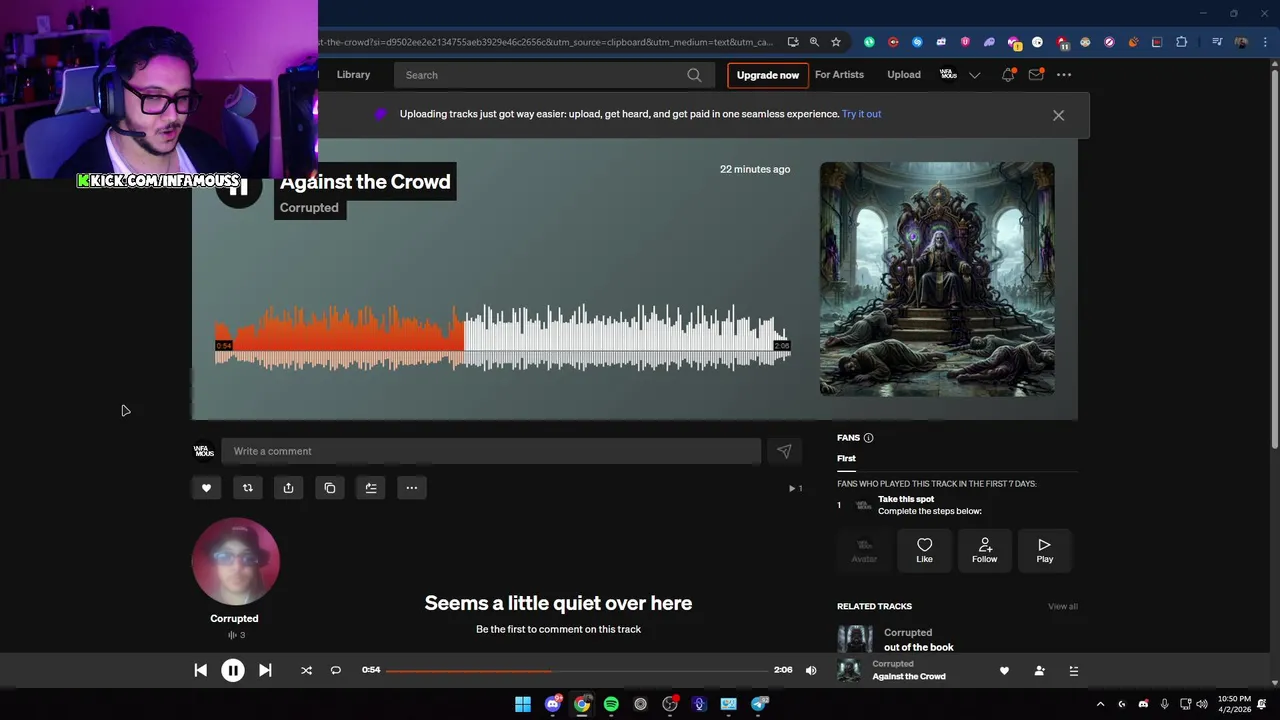This screenshot has width=1280, height=720.
Task: Pause the track from the large header button
Action: 239,187
